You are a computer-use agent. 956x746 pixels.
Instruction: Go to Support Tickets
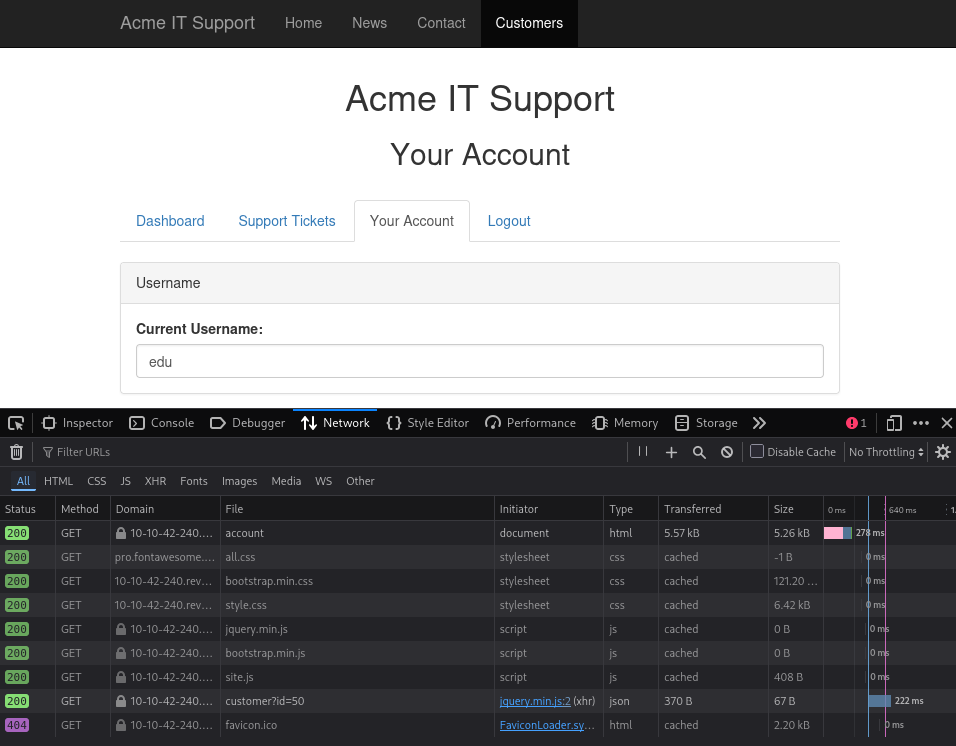click(x=287, y=221)
